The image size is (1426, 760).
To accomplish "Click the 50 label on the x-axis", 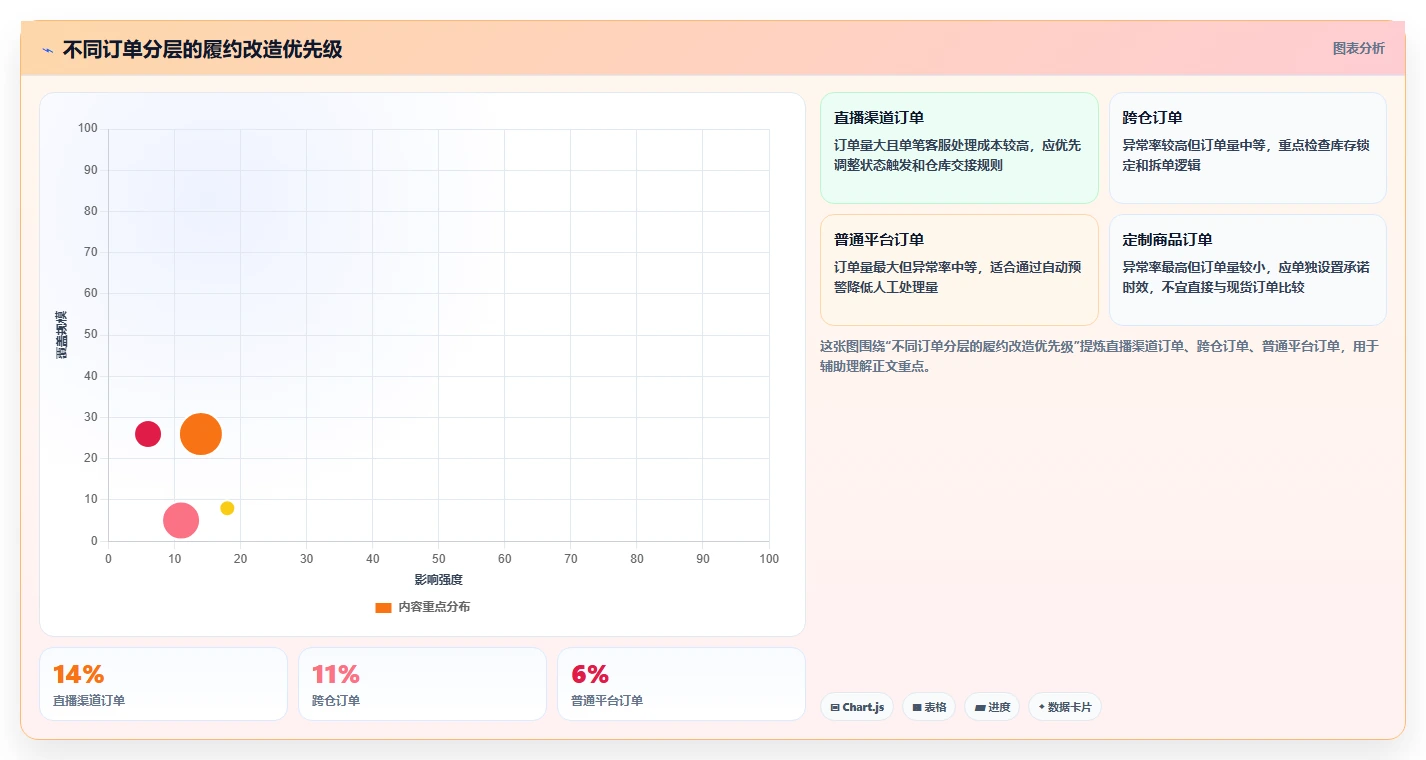I will (x=439, y=559).
